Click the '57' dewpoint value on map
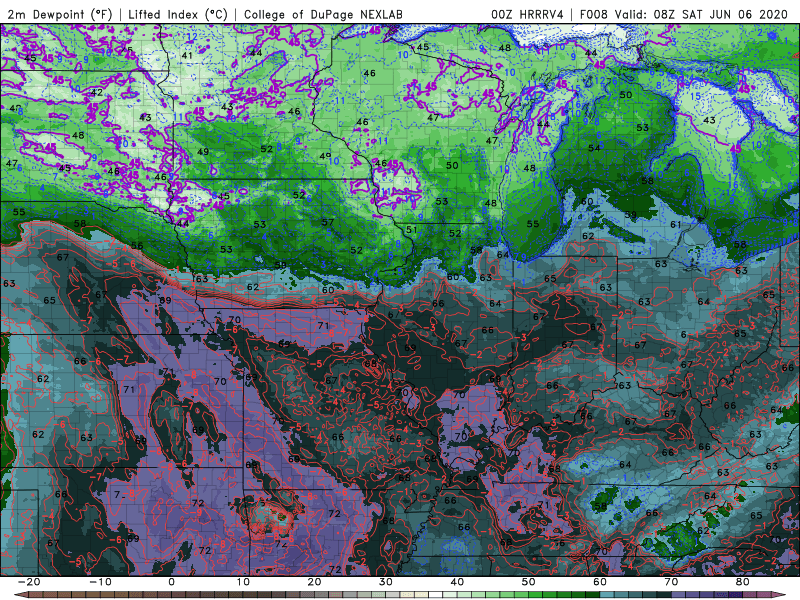Screen dimensions: 800x600 [x=328, y=222]
